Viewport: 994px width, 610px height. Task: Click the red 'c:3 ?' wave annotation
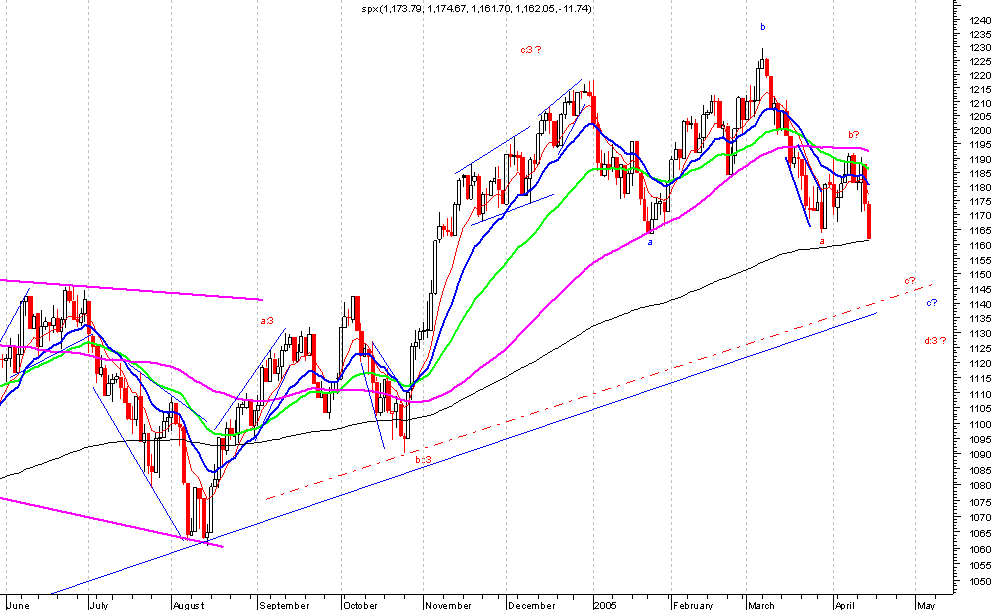531,50
